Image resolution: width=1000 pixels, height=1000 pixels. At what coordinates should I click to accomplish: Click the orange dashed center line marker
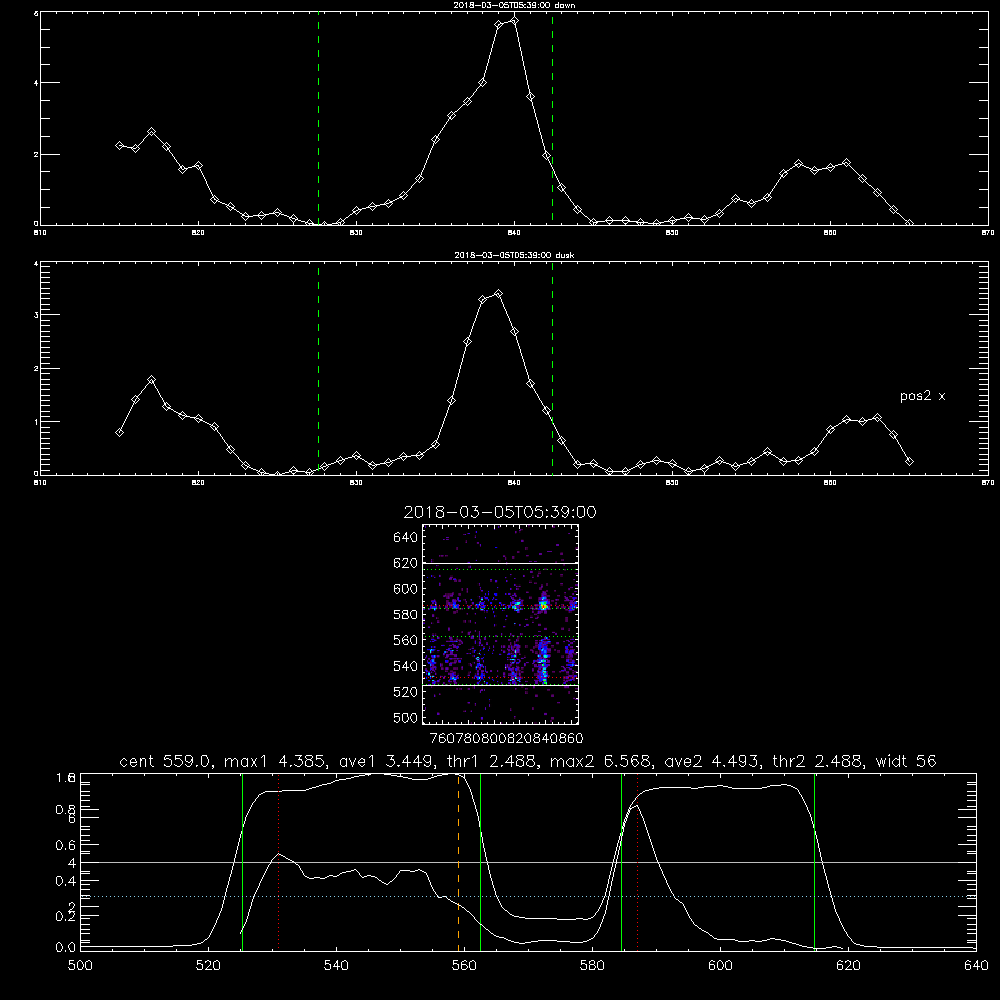[x=459, y=861]
